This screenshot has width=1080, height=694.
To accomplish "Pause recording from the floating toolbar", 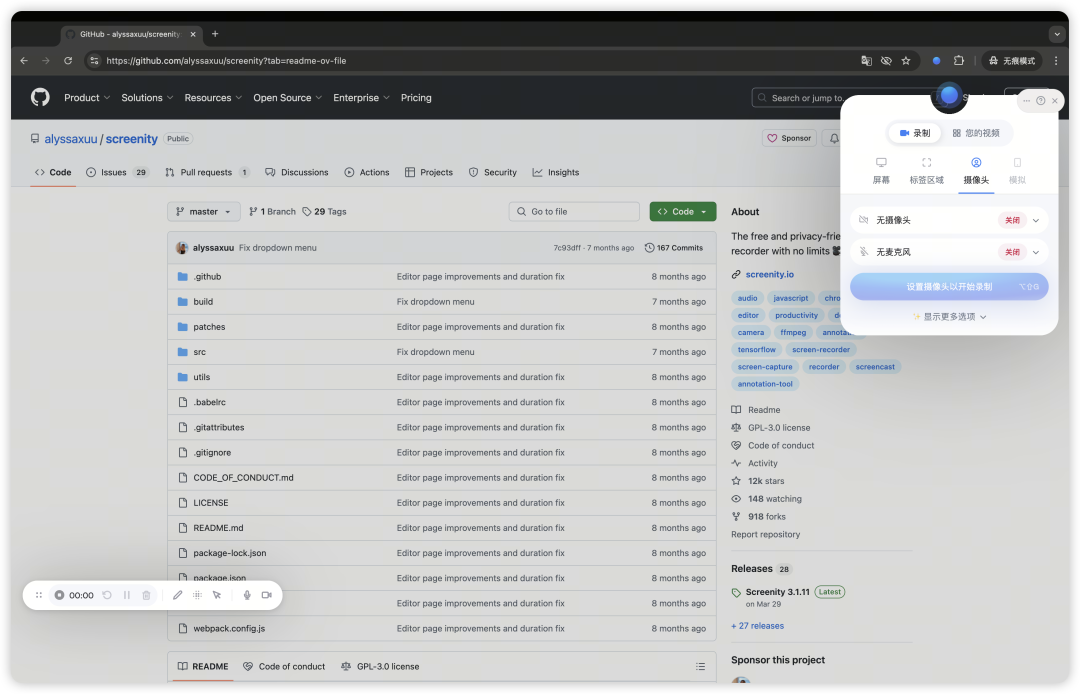I will [x=127, y=595].
